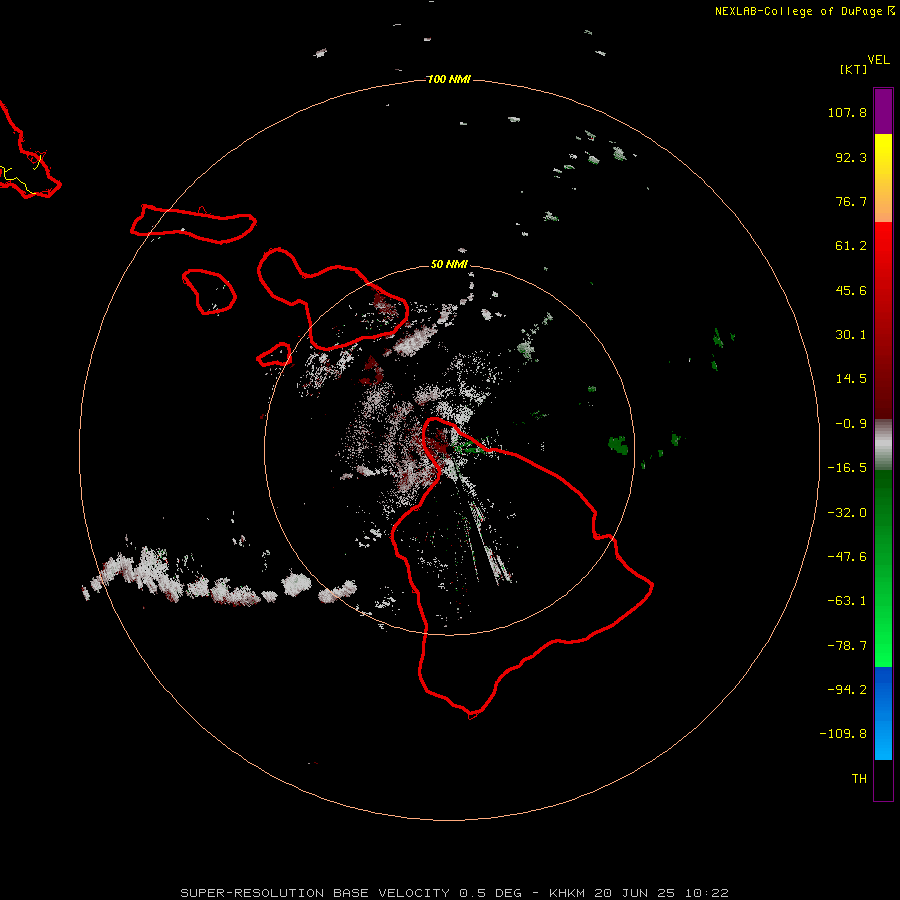This screenshot has width=900, height=900.
Task: Click the 30.1 velocity scale value
Action: [x=851, y=335]
